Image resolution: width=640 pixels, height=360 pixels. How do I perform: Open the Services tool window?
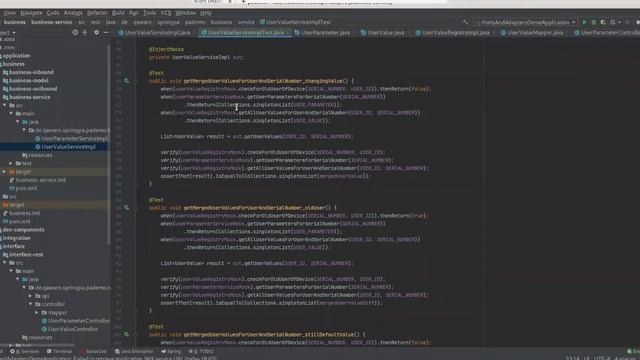tap(24, 351)
